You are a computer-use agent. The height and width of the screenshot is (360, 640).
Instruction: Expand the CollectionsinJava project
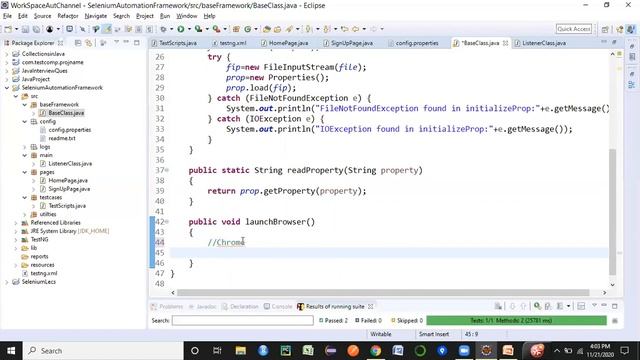[x=7, y=54]
